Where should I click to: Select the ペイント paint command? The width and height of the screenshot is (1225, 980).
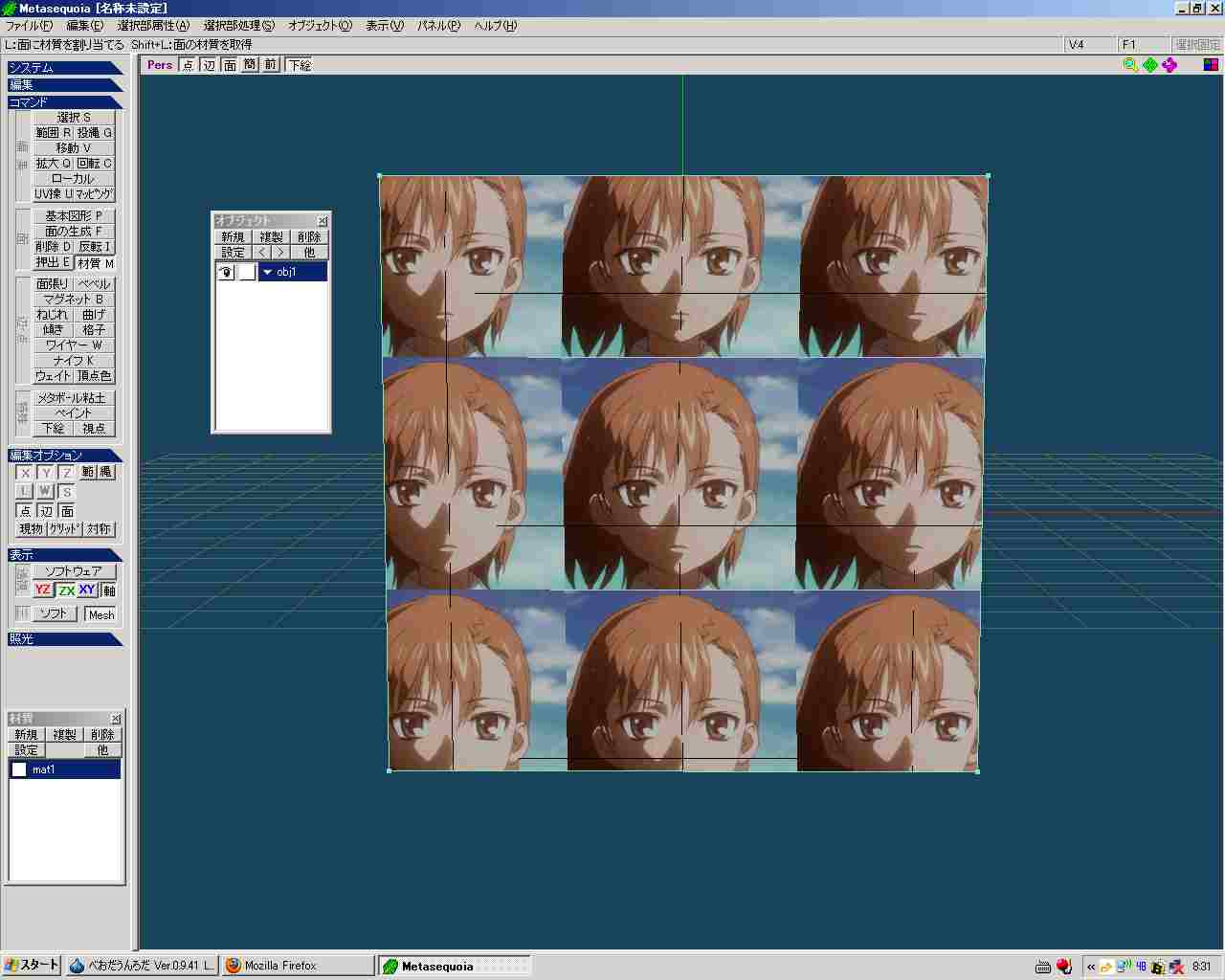pos(74,413)
